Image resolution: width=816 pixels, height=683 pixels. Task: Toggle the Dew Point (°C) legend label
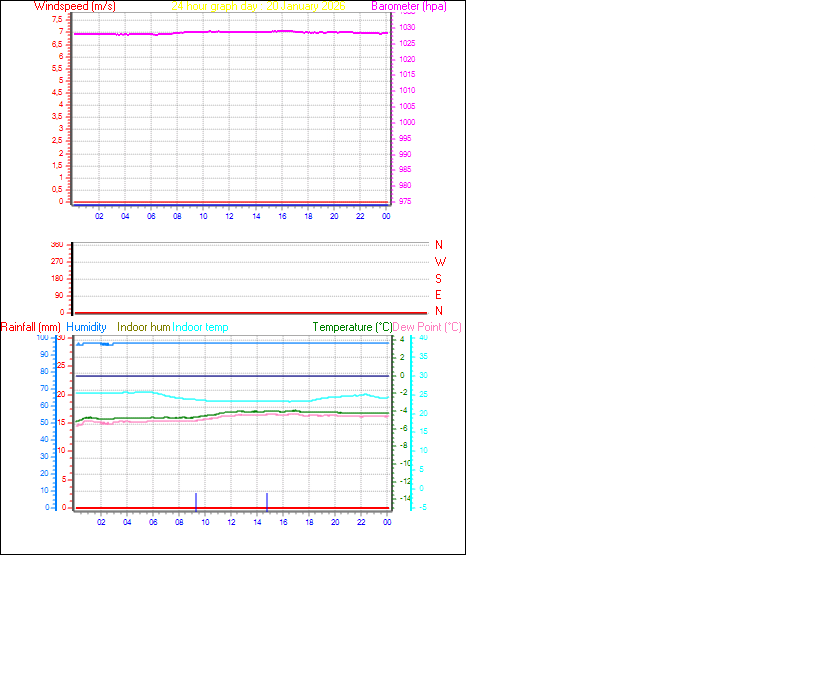point(428,327)
